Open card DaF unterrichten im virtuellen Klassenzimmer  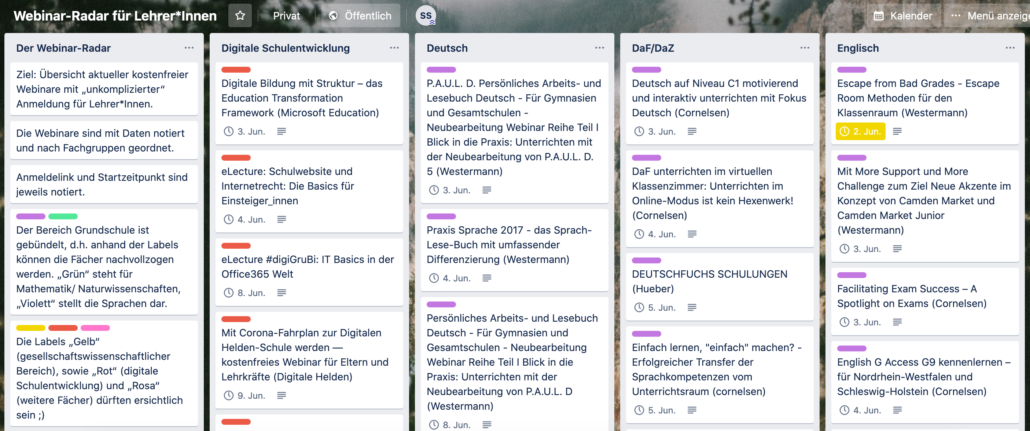[719, 198]
